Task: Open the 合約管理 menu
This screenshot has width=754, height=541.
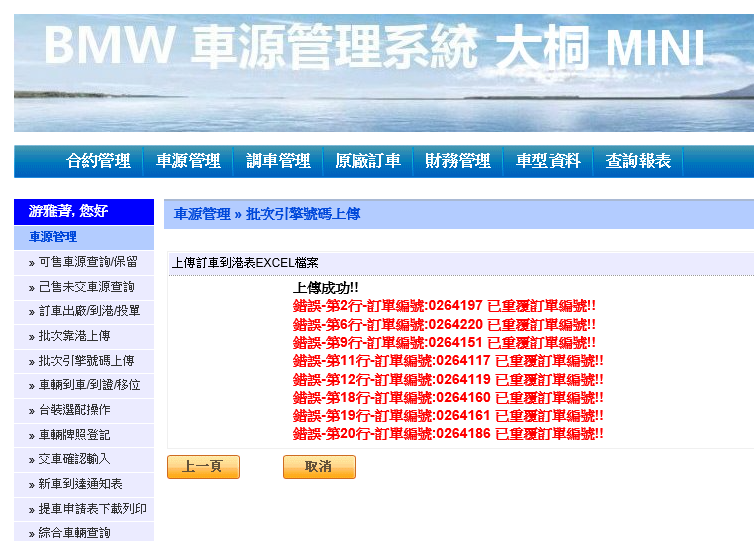Action: [x=98, y=161]
